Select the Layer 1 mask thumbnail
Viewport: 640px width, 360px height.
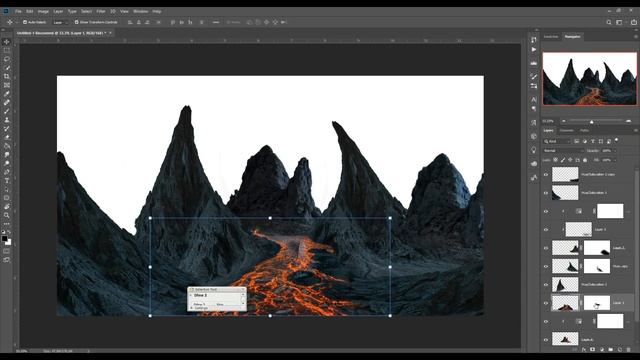597,303
